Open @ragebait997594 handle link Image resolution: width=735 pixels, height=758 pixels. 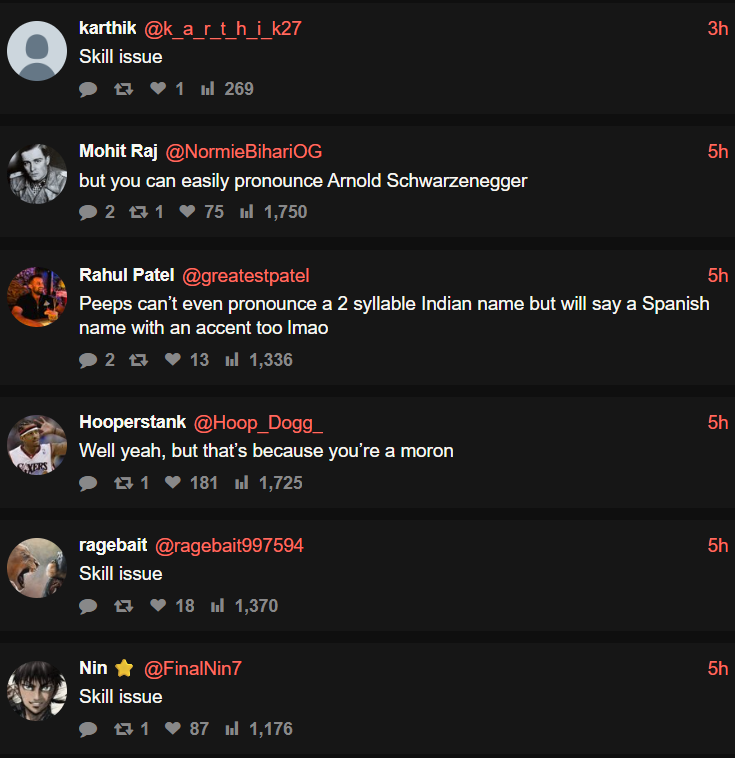pos(229,545)
